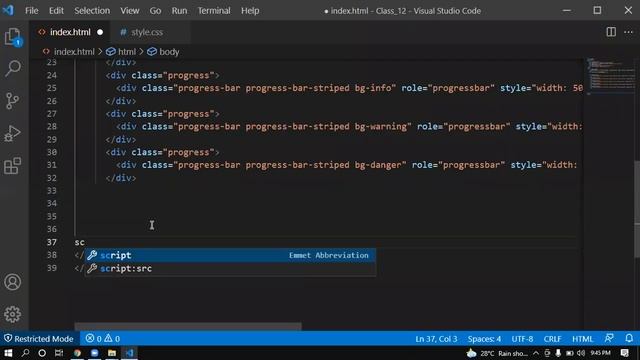Open errors and warnings problems indicator
This screenshot has width=640, height=360.
click(x=103, y=338)
